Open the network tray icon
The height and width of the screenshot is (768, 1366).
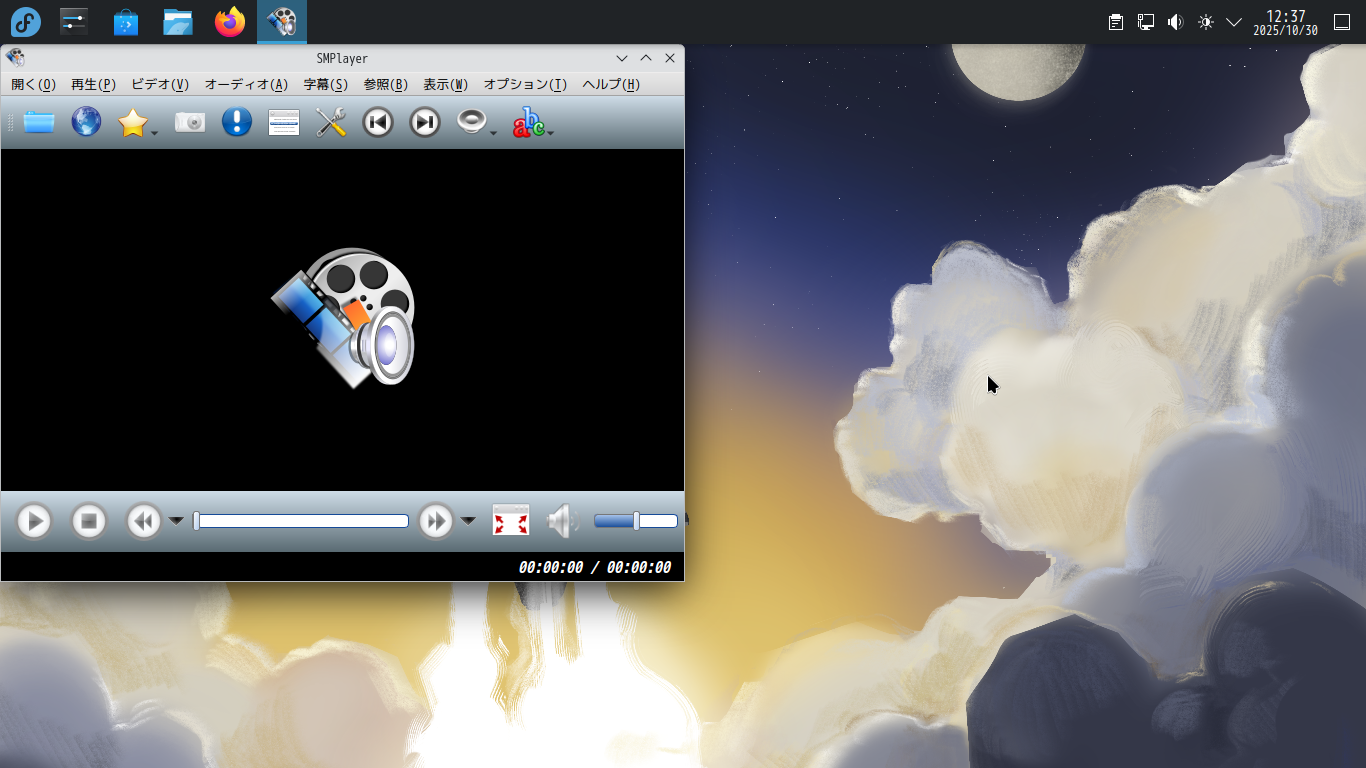tap(1146, 22)
